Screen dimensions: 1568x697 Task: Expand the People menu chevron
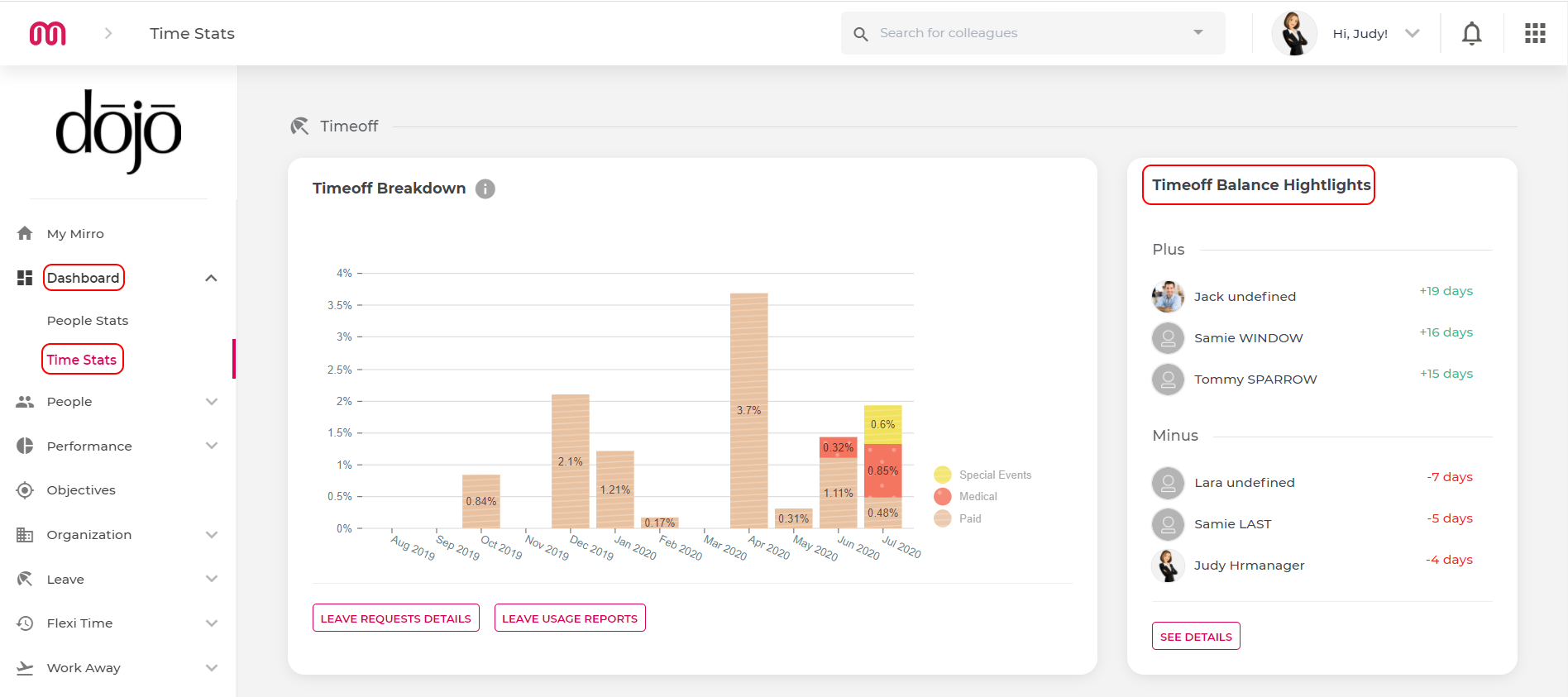[x=211, y=402]
